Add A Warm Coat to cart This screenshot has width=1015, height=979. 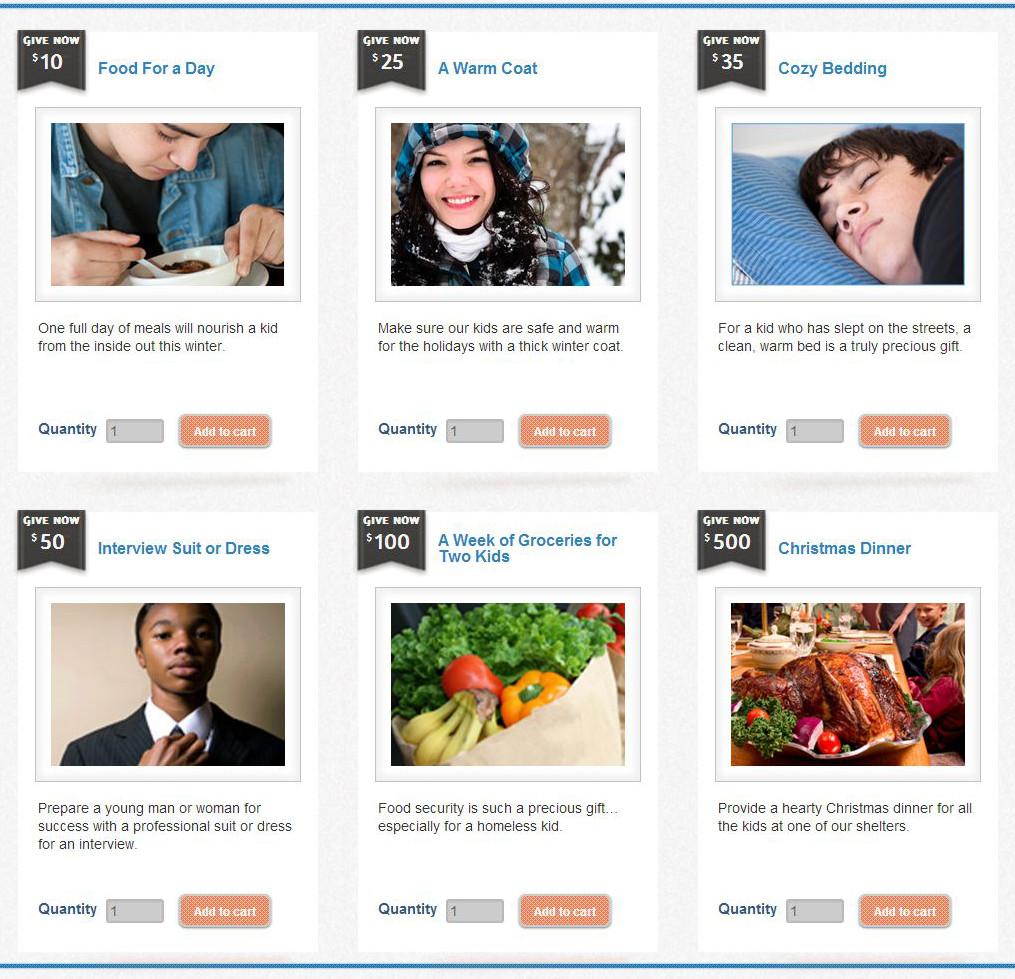564,431
